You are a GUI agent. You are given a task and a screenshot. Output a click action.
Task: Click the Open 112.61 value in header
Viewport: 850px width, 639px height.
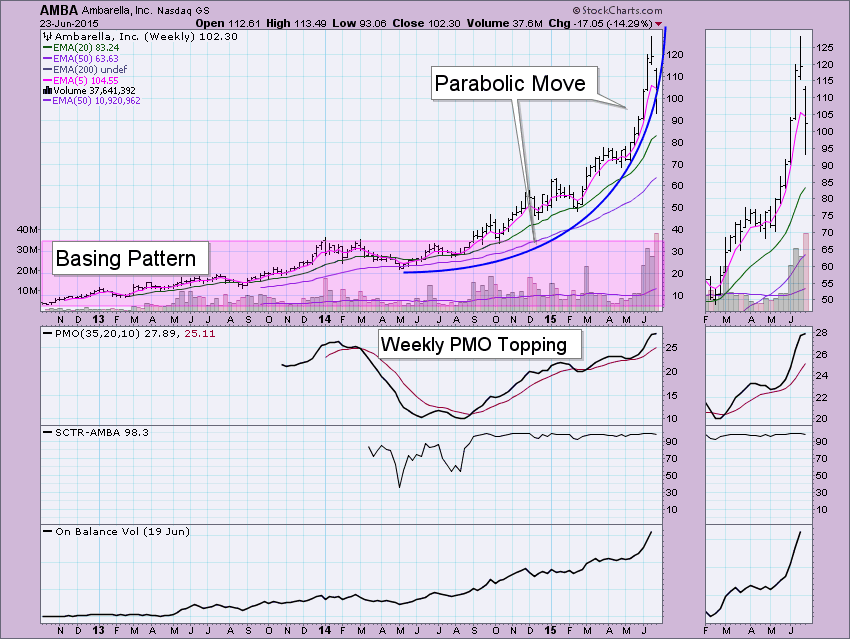(228, 23)
